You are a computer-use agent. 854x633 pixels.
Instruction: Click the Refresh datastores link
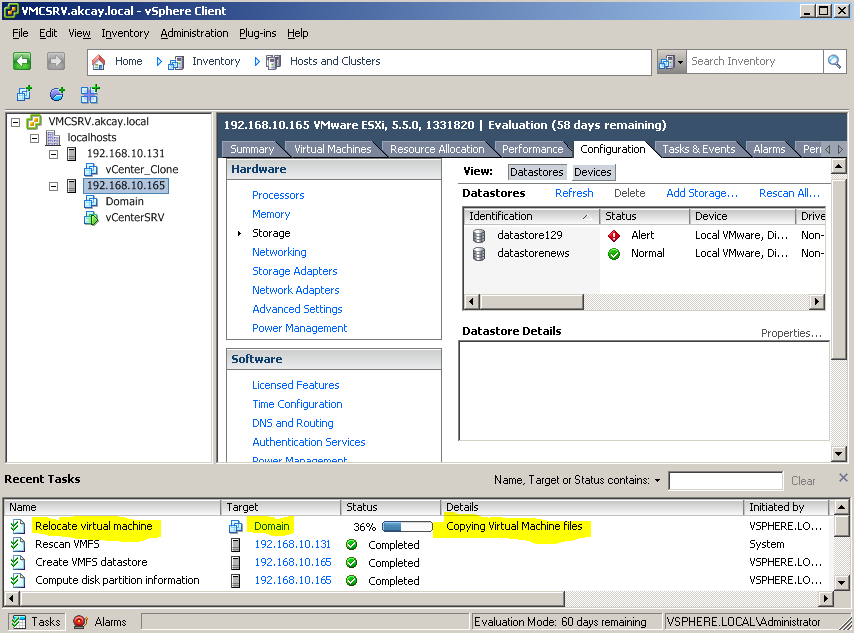[574, 193]
